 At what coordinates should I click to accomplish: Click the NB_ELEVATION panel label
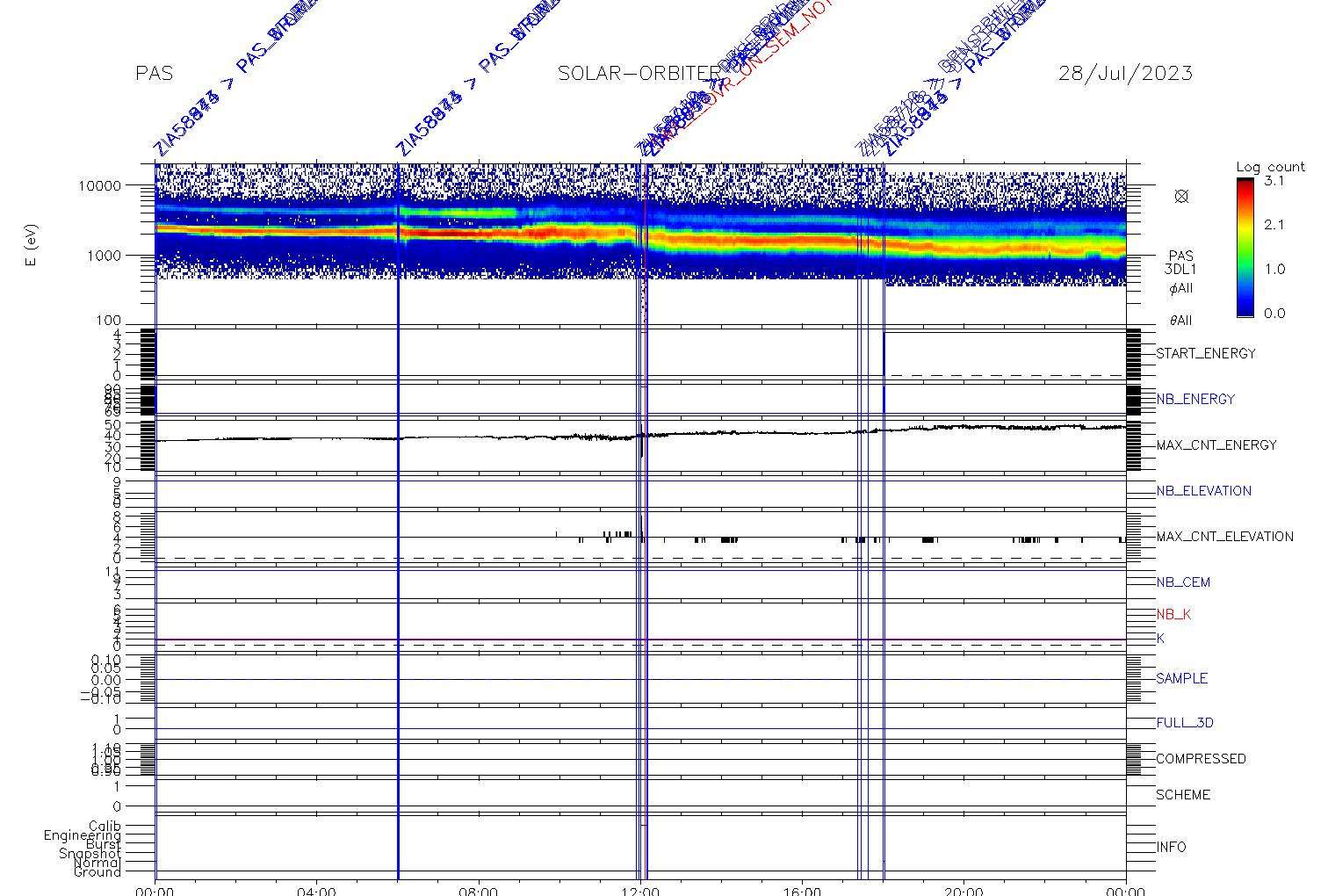[x=1203, y=491]
